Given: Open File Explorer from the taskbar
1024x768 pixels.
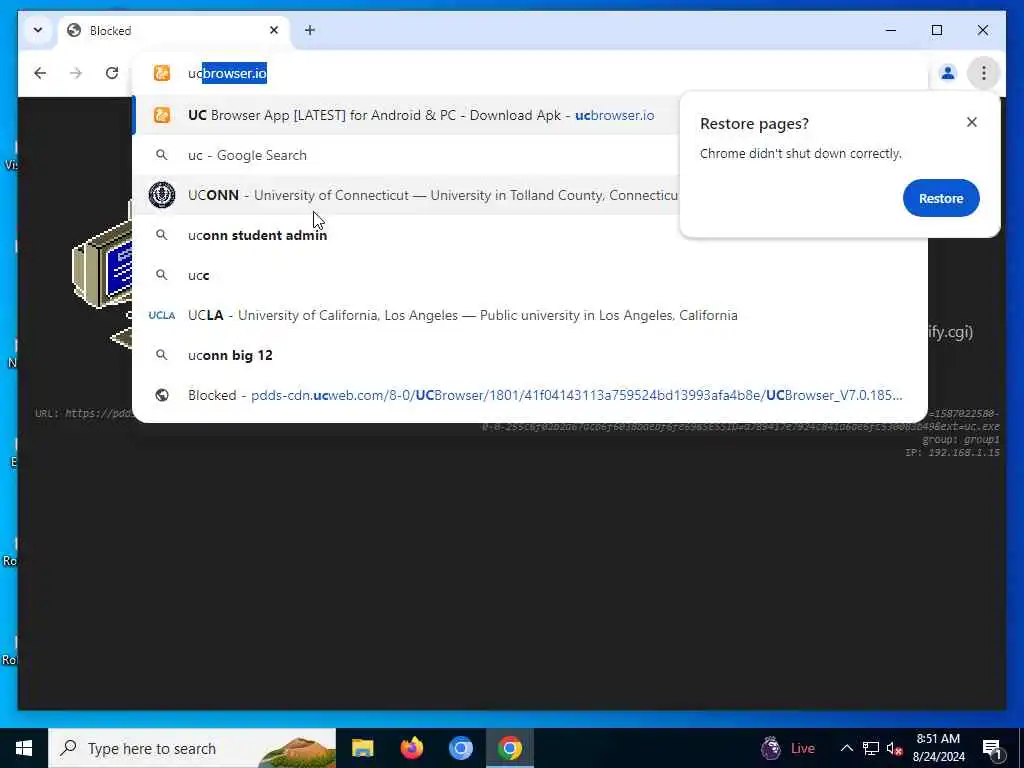Looking at the screenshot, I should pyautogui.click(x=362, y=748).
